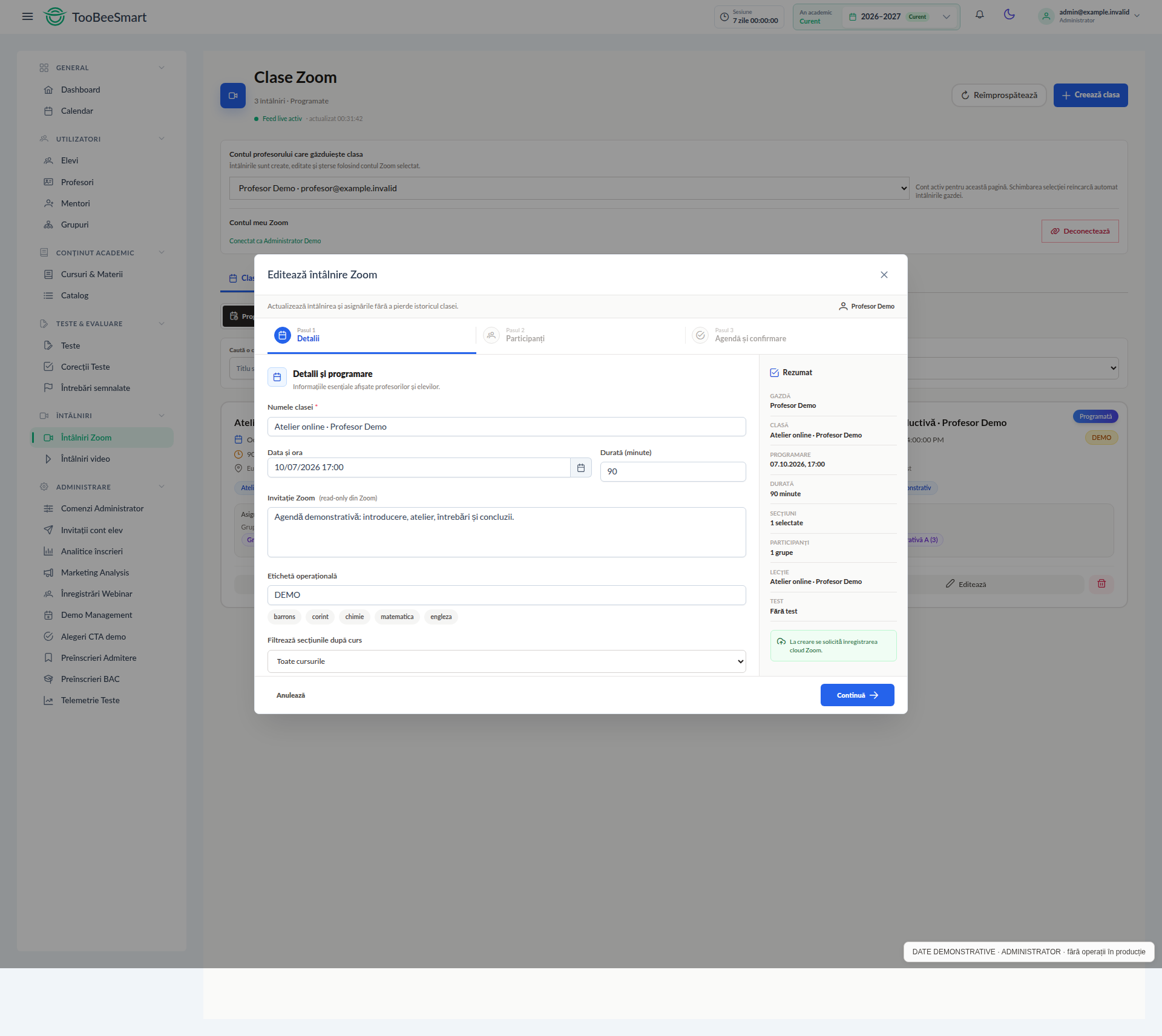Screen dimensions: 1162x1036
Task: Select the engleza label chip
Action: pos(441,617)
